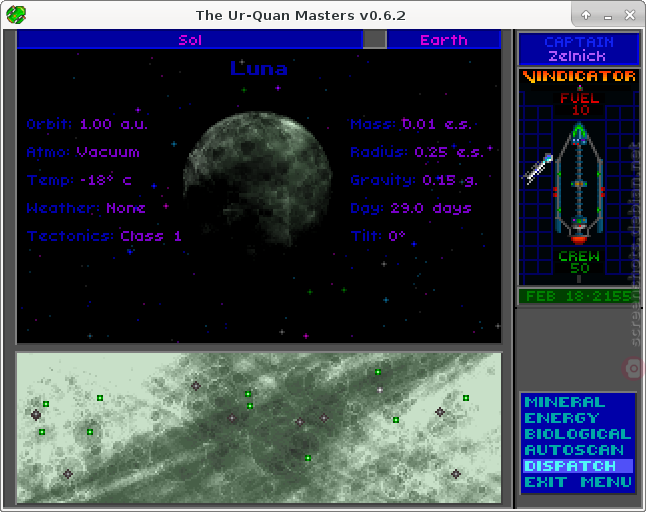Click the Luna surface scan map
This screenshot has width=646, height=512.
click(259, 428)
